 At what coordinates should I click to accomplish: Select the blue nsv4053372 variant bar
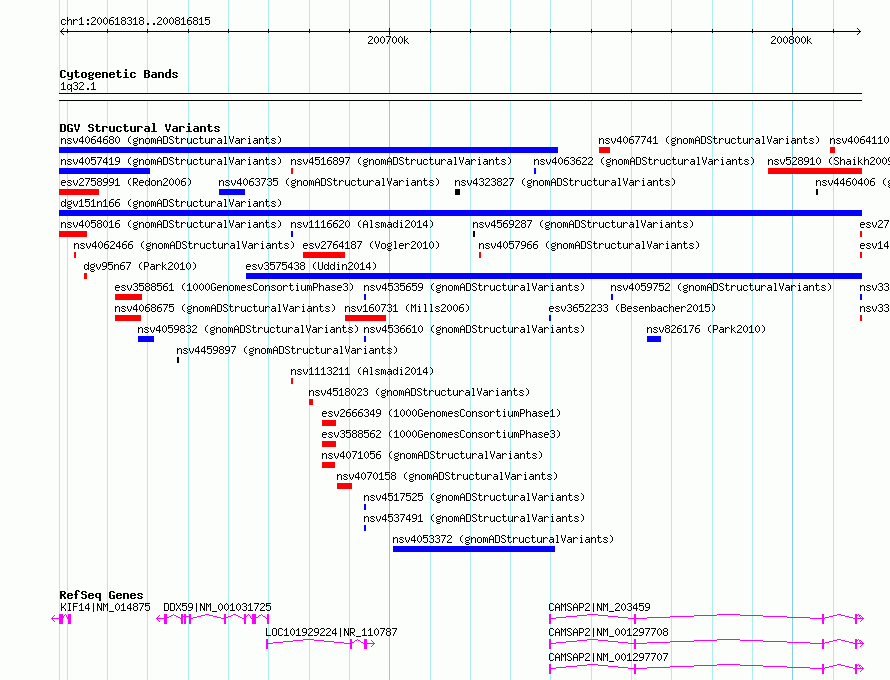[474, 549]
